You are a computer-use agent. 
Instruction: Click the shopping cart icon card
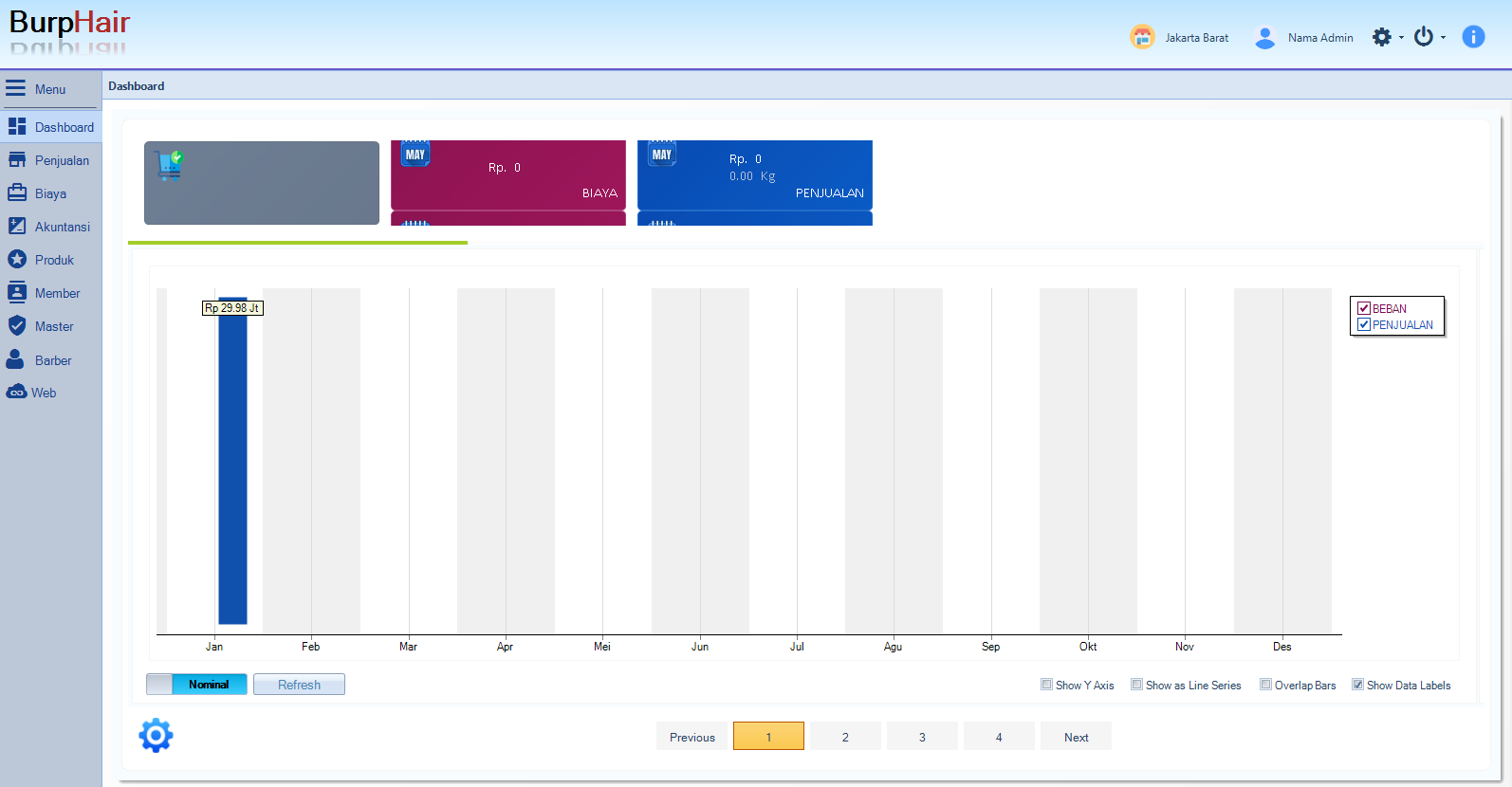coord(262,183)
